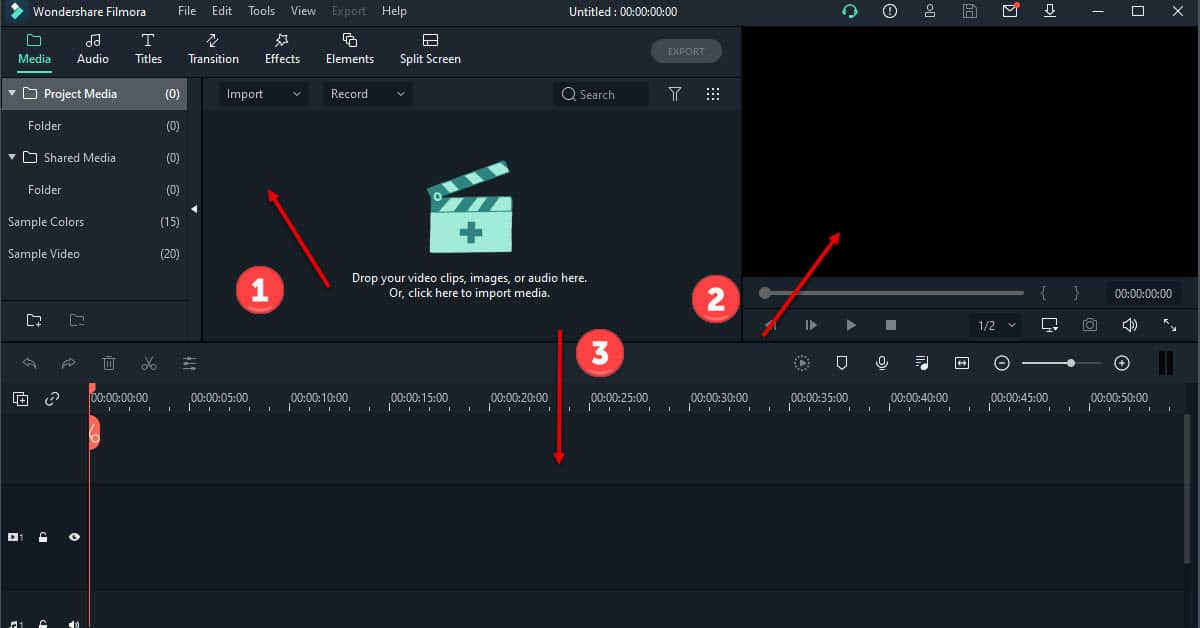The height and width of the screenshot is (628, 1200).
Task: Add a Marker to the timeline
Action: pyautogui.click(x=842, y=363)
